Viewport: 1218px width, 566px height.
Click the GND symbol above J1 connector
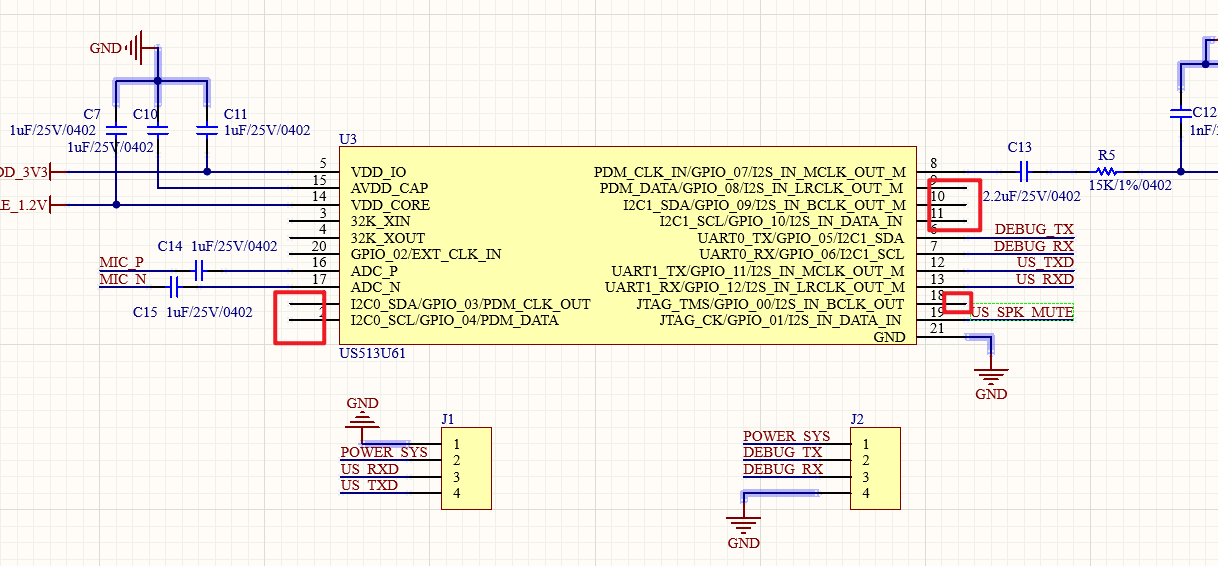point(362,416)
